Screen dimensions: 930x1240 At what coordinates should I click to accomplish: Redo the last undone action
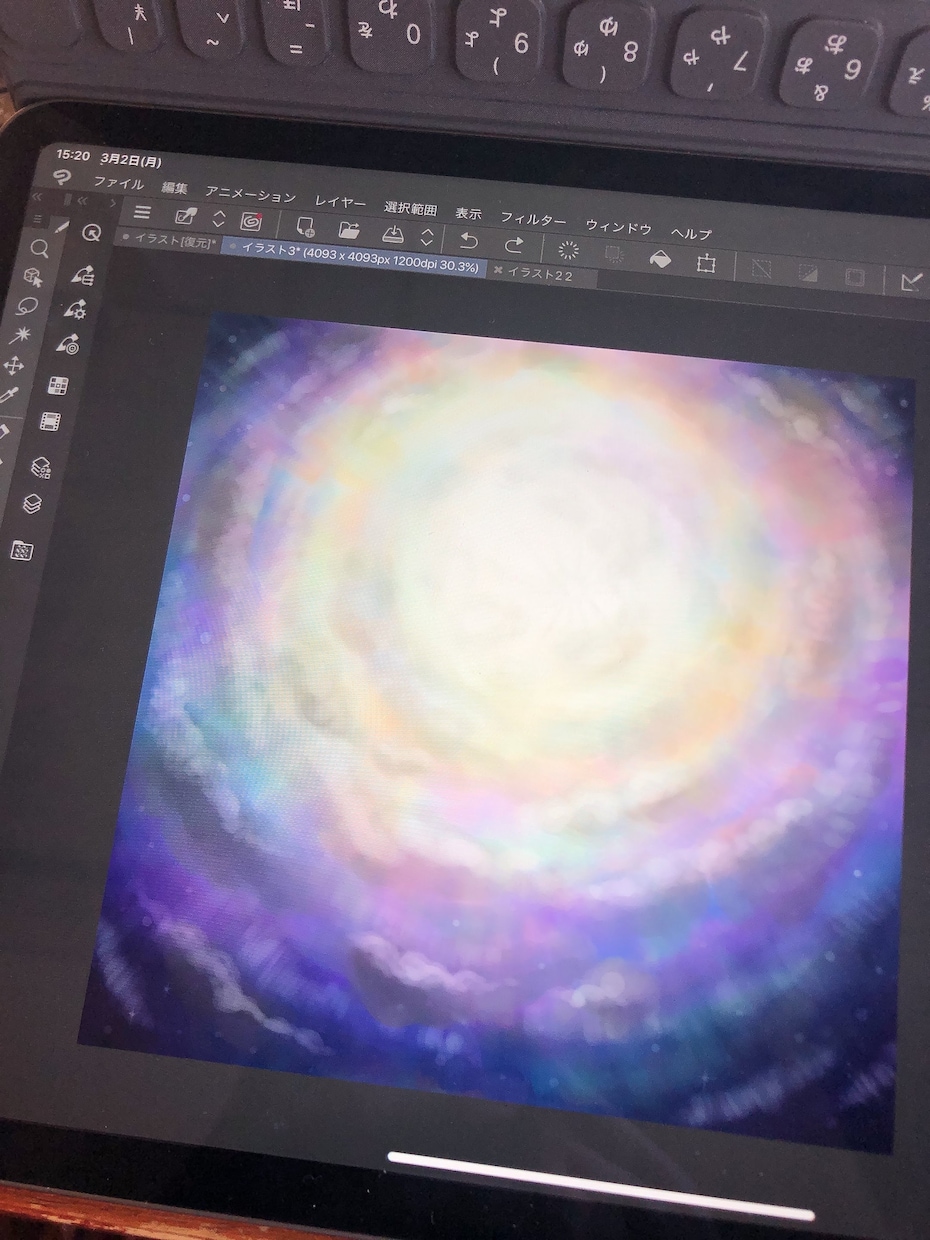click(514, 245)
